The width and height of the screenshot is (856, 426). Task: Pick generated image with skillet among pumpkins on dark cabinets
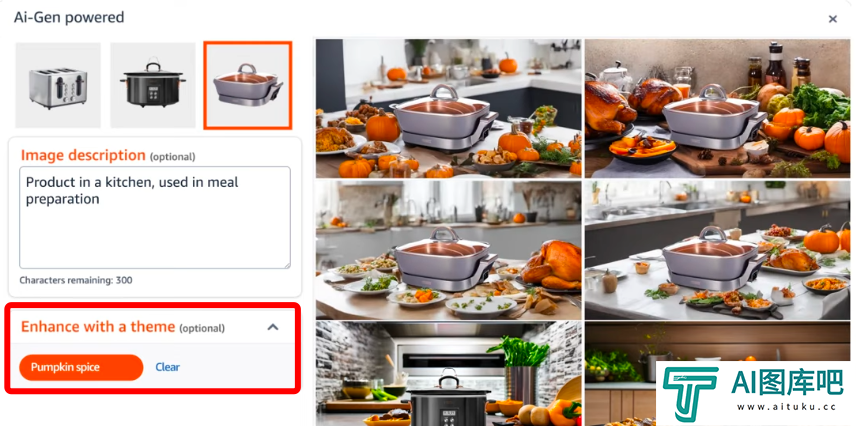coord(449,108)
